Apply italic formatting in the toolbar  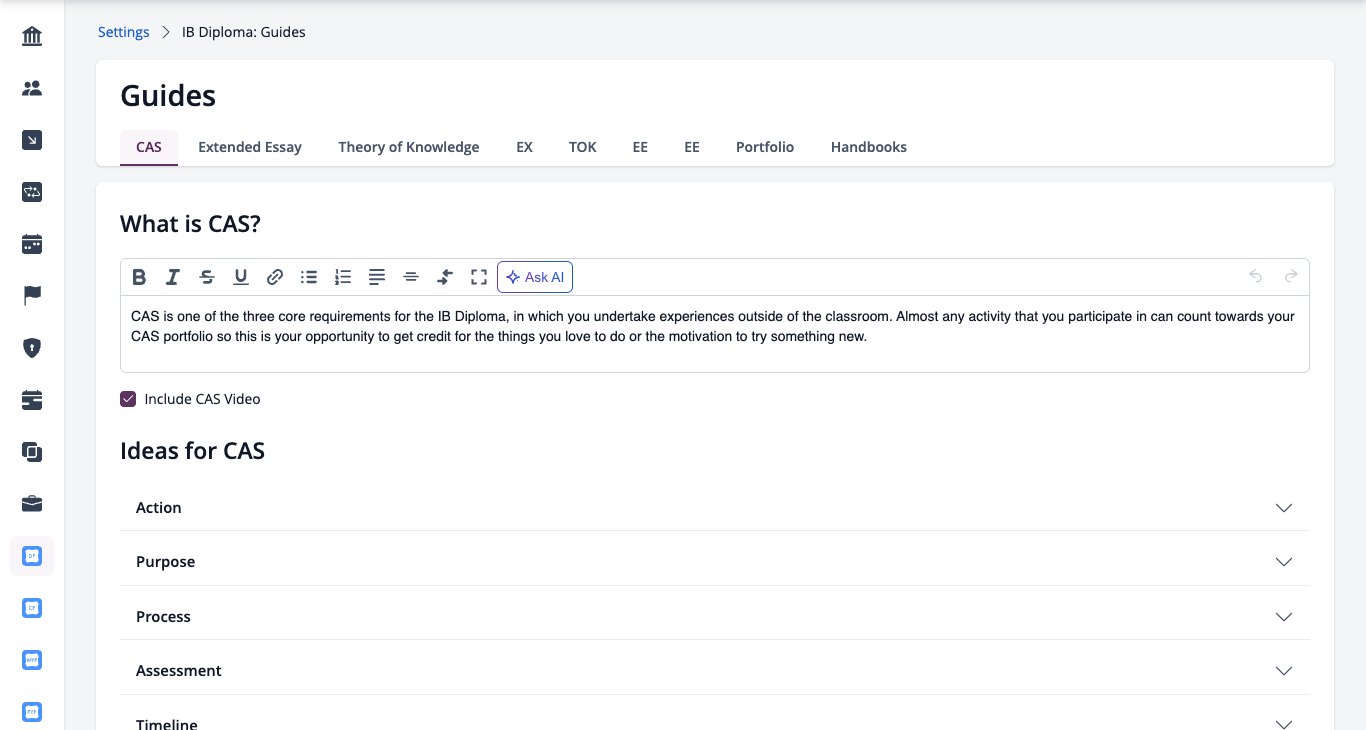coord(173,277)
